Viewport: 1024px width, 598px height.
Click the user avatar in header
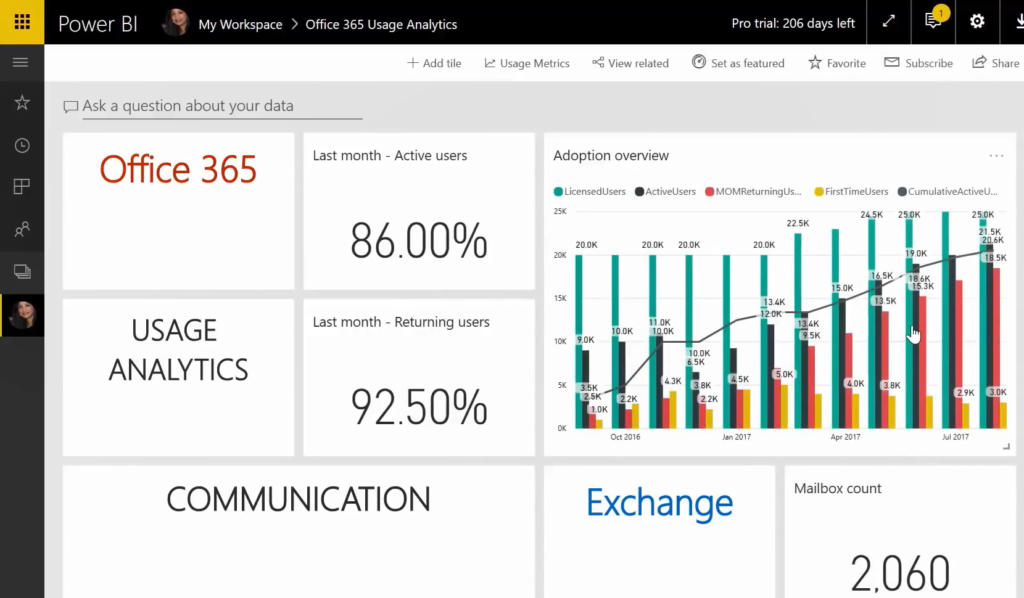175,22
